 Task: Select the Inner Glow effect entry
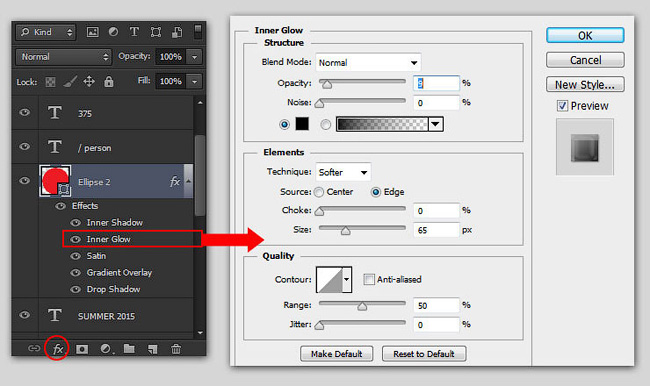pyautogui.click(x=108, y=239)
